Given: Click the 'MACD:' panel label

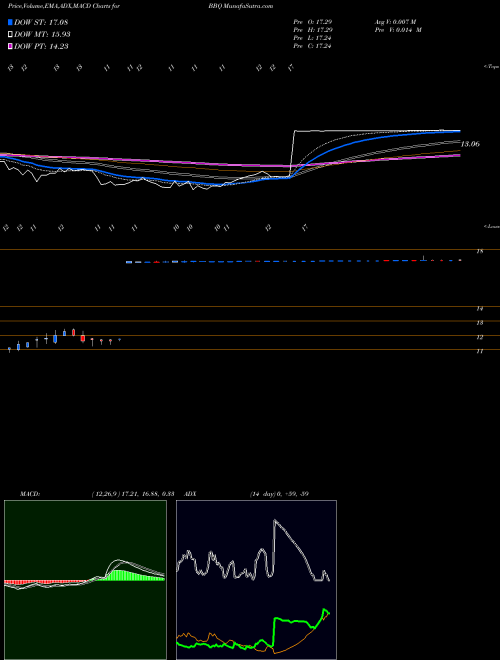Looking at the screenshot, I should coord(29,494).
